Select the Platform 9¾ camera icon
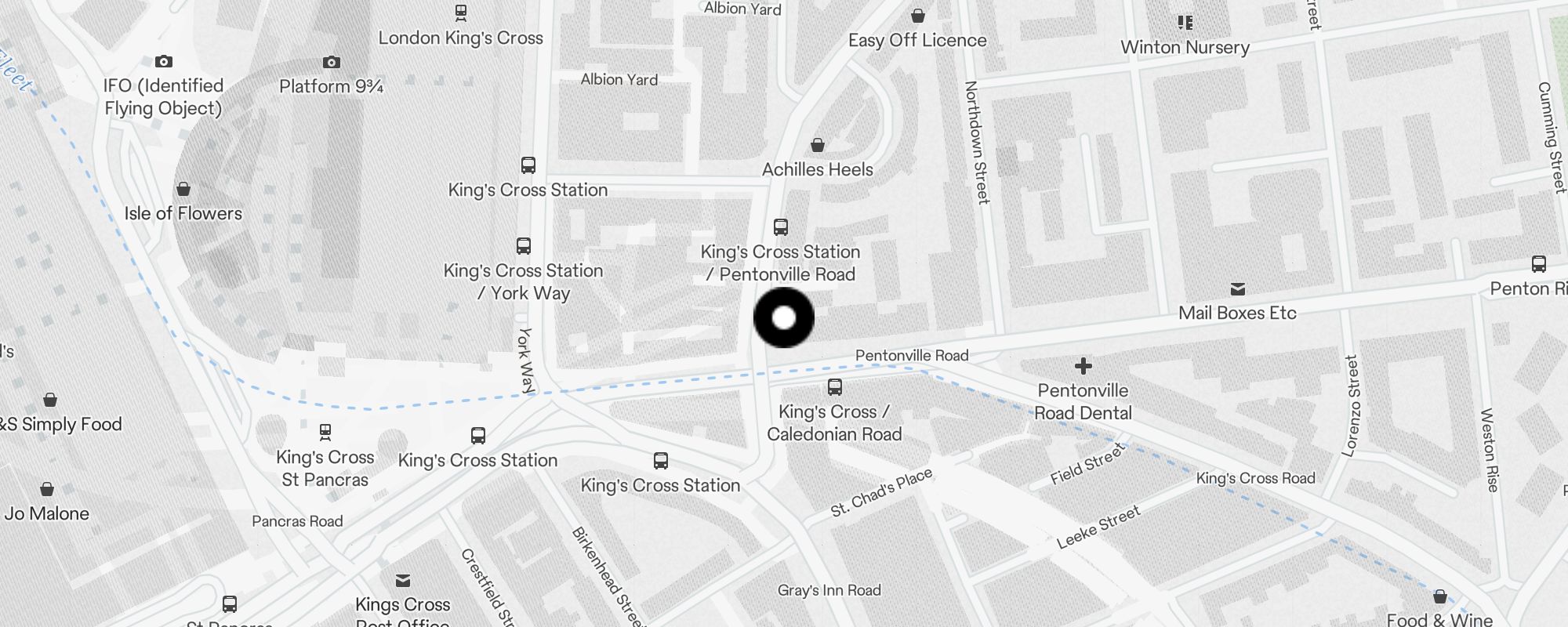Screen dimensions: 1568x627 click(x=332, y=62)
